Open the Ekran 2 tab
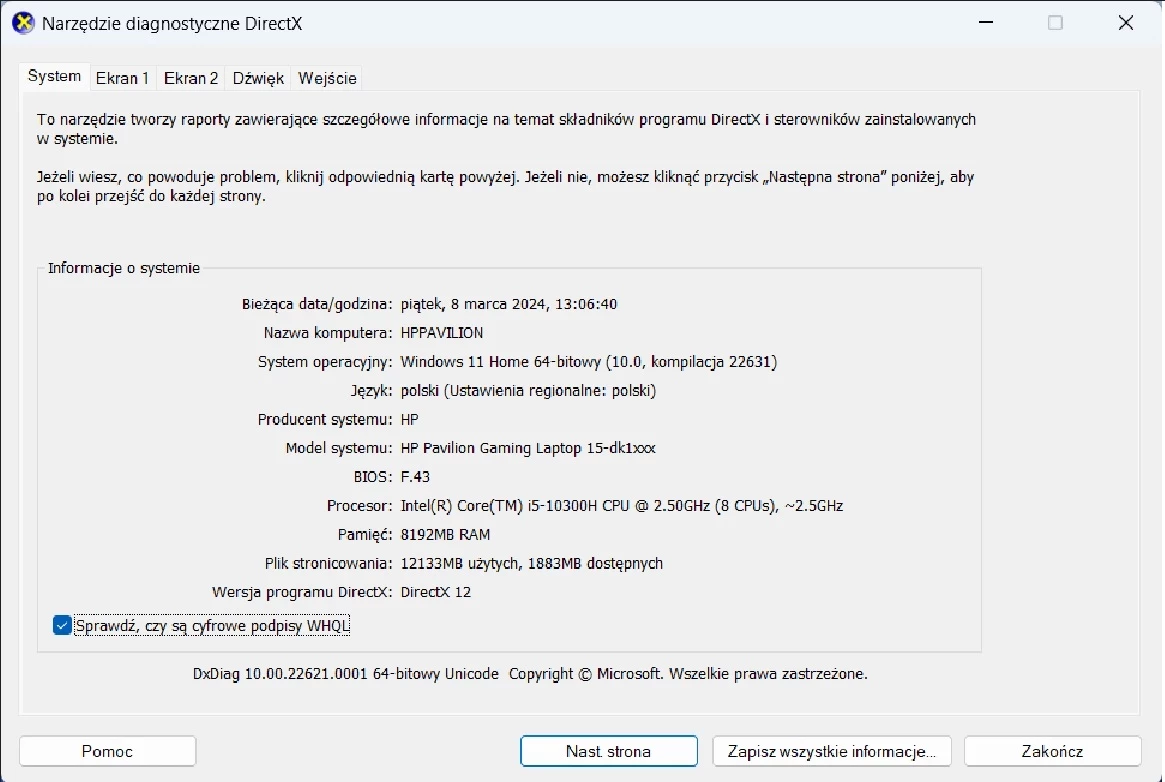The image size is (1165, 782). (x=191, y=78)
